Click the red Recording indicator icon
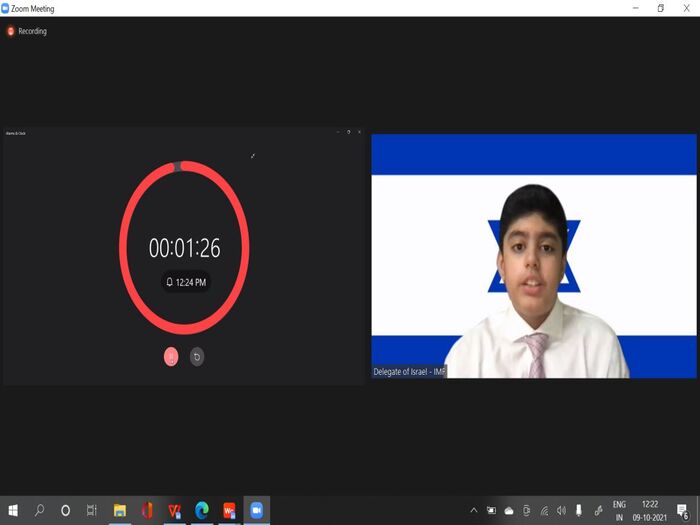This screenshot has width=700, height=525. [x=11, y=31]
